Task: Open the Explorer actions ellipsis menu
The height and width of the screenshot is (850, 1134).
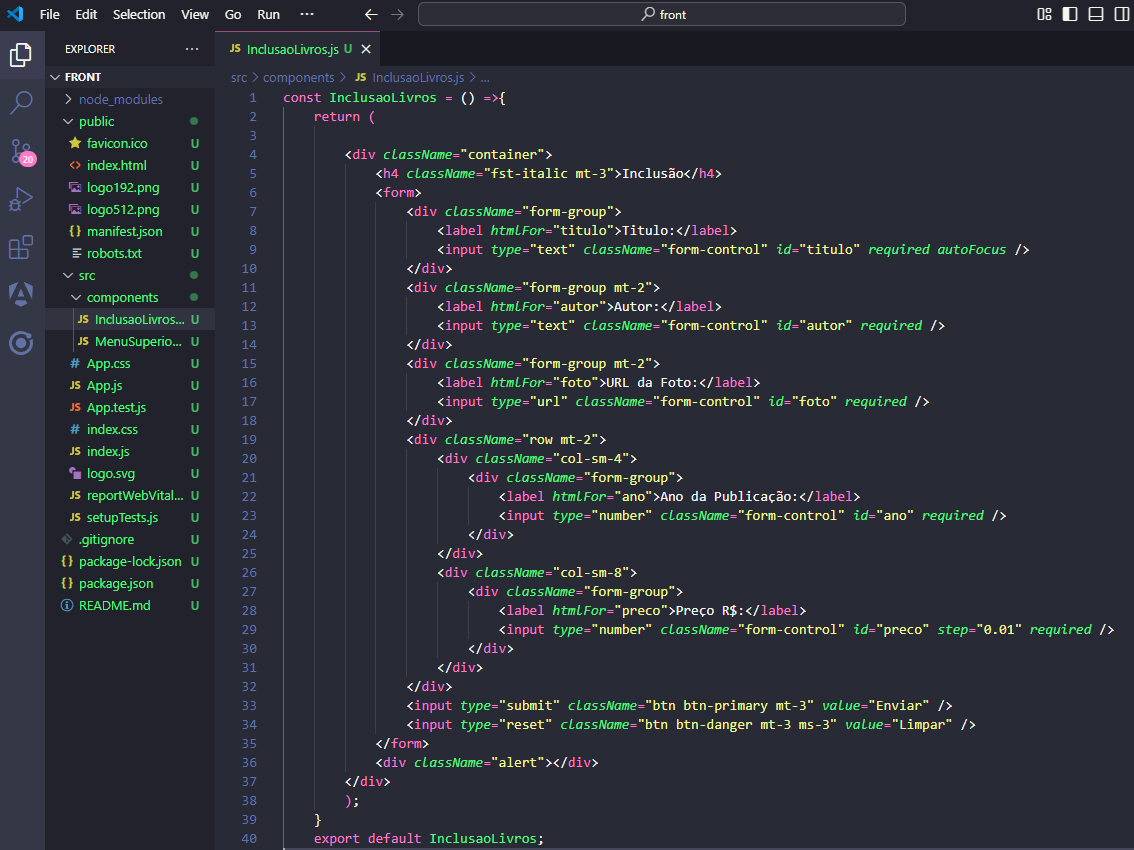Action: (193, 48)
